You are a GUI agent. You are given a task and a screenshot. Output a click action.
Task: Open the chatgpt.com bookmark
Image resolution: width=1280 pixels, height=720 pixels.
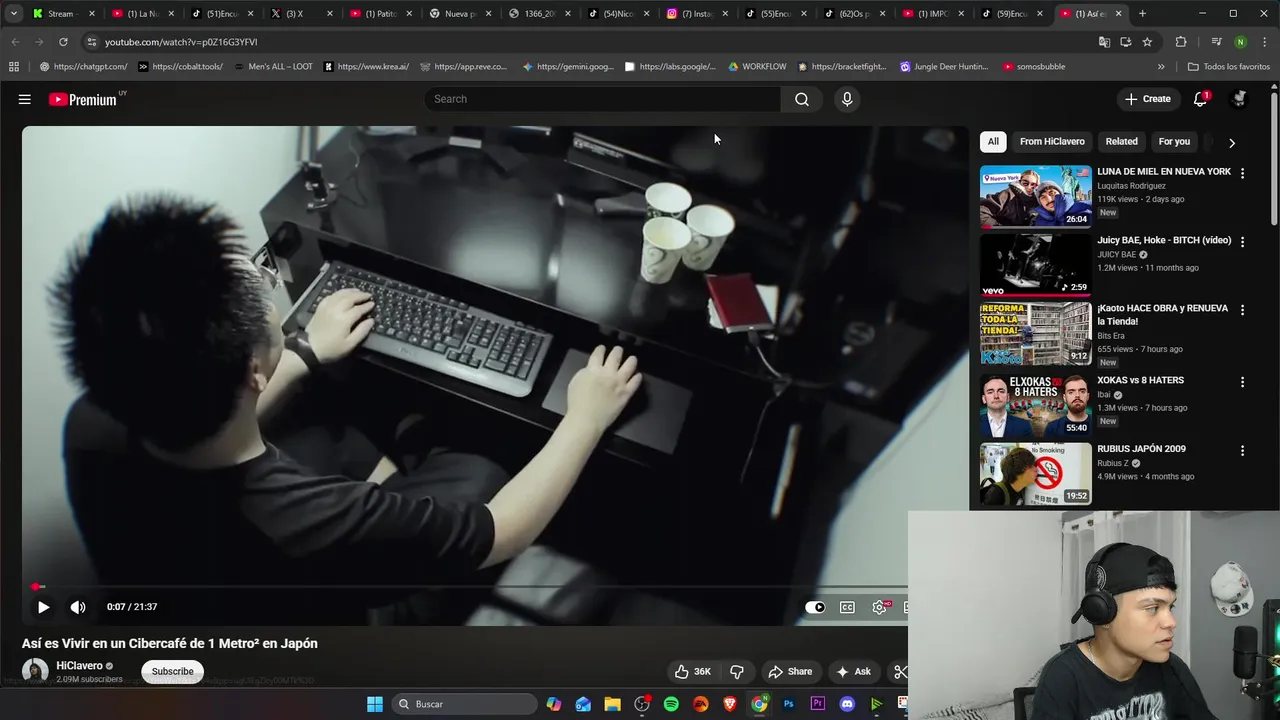(x=84, y=67)
